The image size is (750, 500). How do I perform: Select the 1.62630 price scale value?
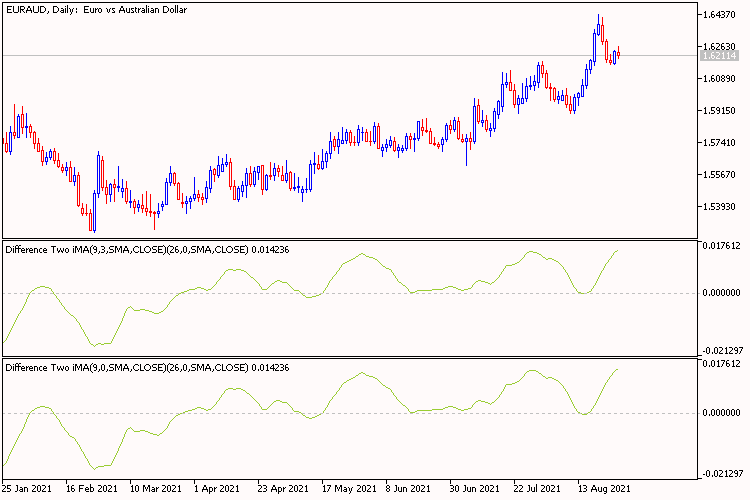[719, 46]
